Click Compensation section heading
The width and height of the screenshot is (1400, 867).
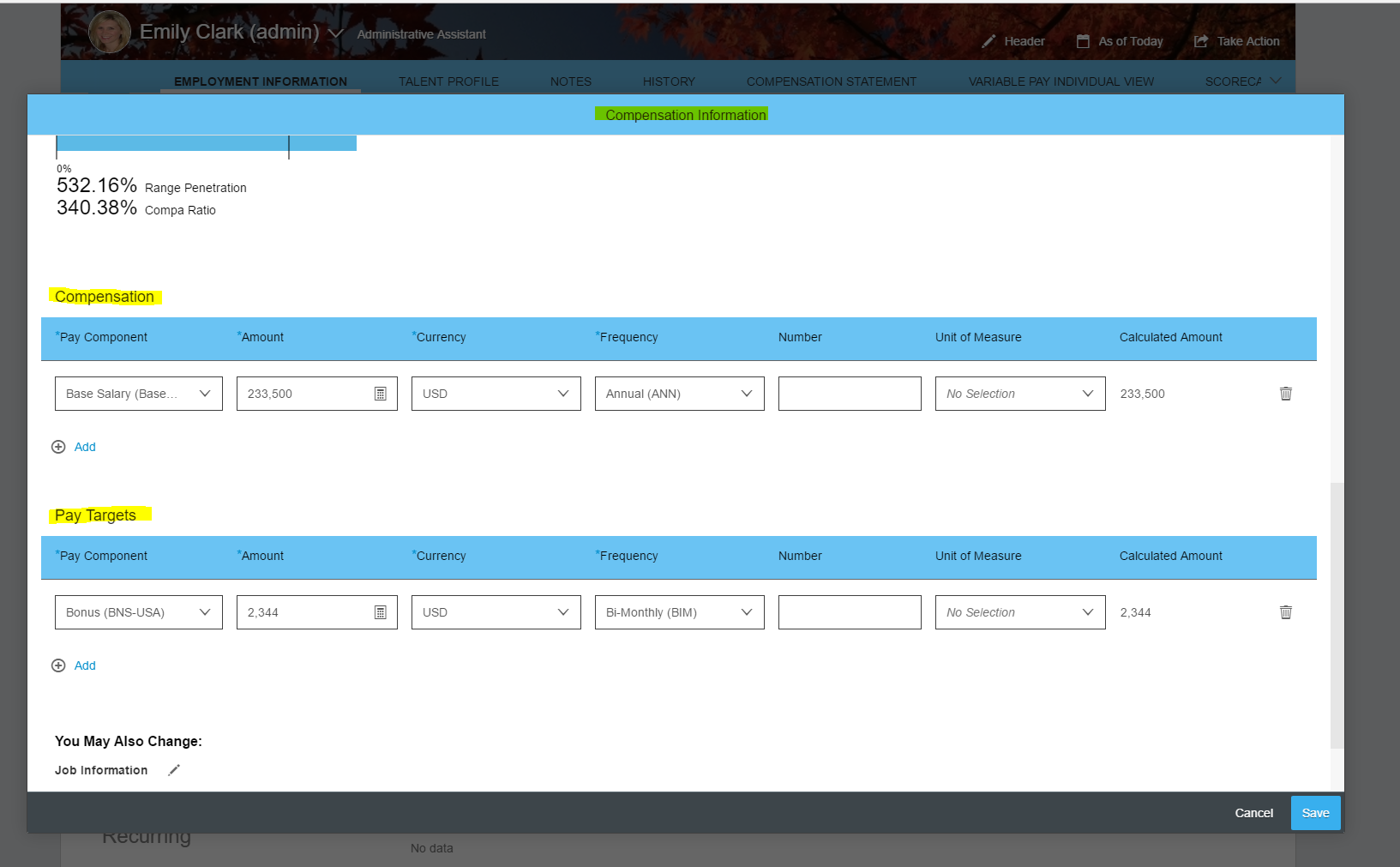coord(105,297)
